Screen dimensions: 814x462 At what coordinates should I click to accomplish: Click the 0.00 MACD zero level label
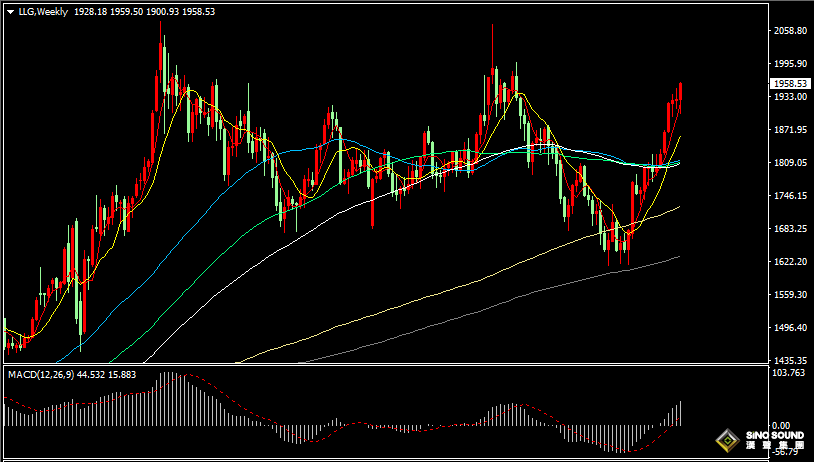782,426
